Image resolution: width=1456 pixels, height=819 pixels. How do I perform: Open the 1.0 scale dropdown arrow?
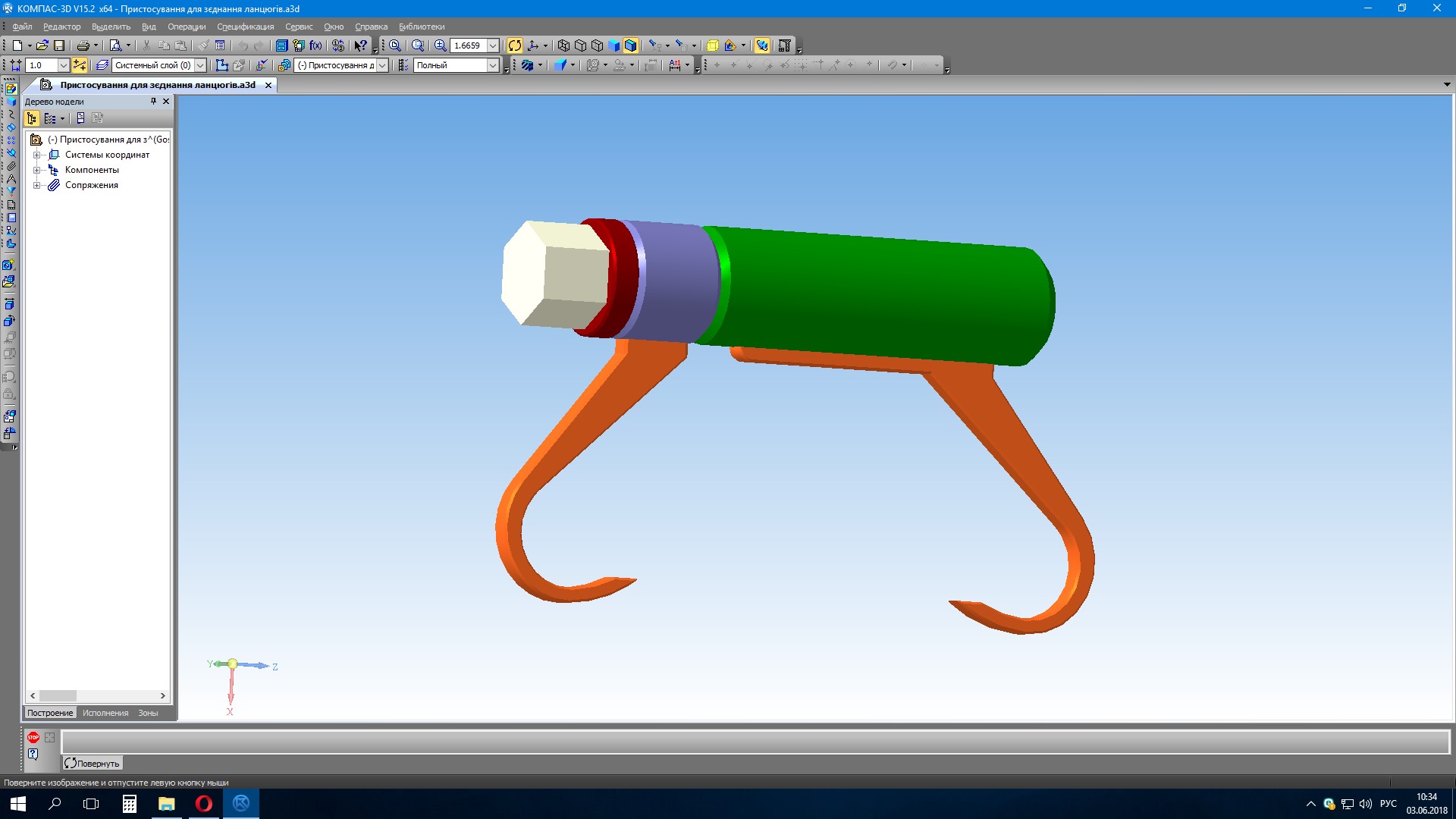[x=64, y=65]
